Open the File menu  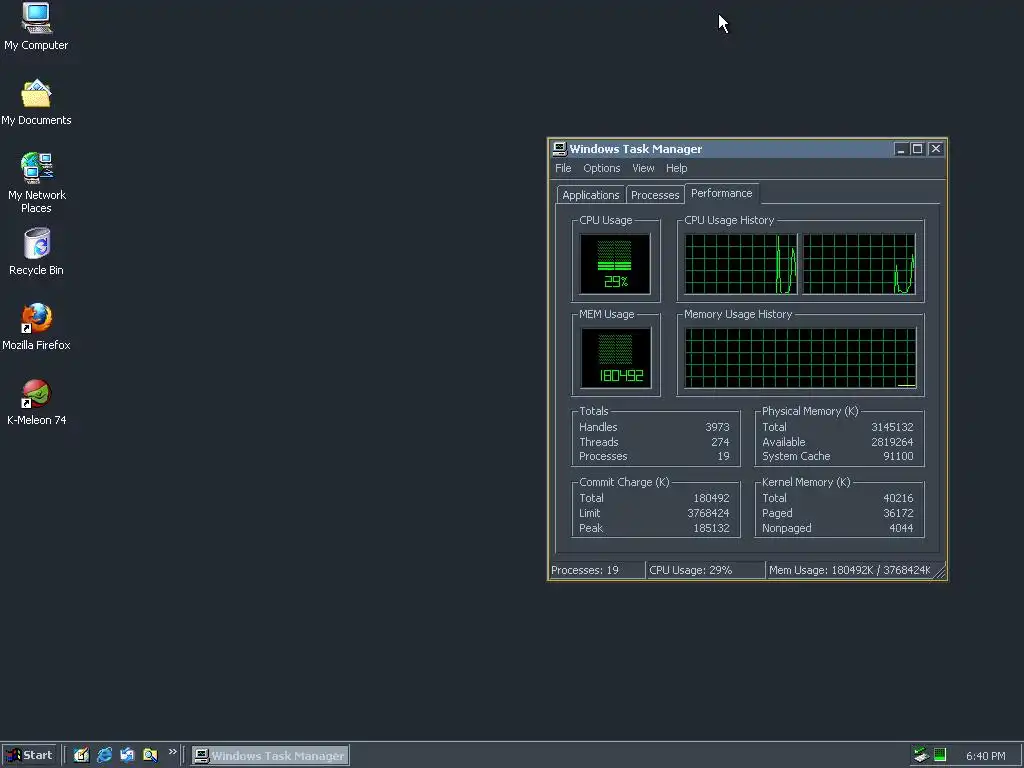pos(563,168)
